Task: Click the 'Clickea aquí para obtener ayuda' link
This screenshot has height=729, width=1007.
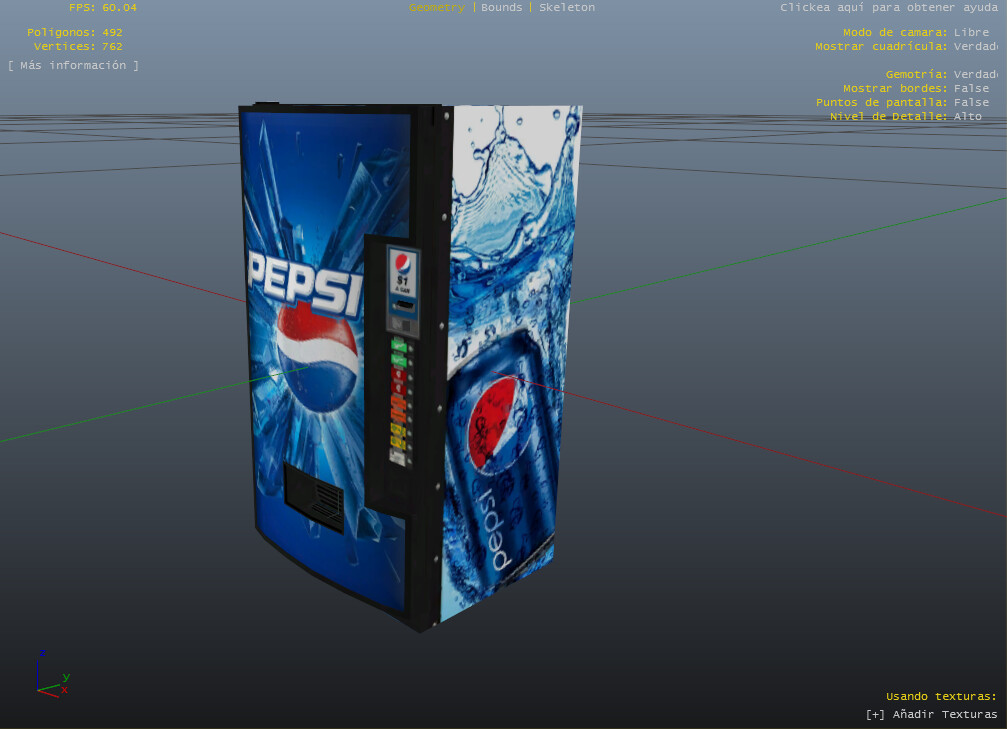Action: 888,8
